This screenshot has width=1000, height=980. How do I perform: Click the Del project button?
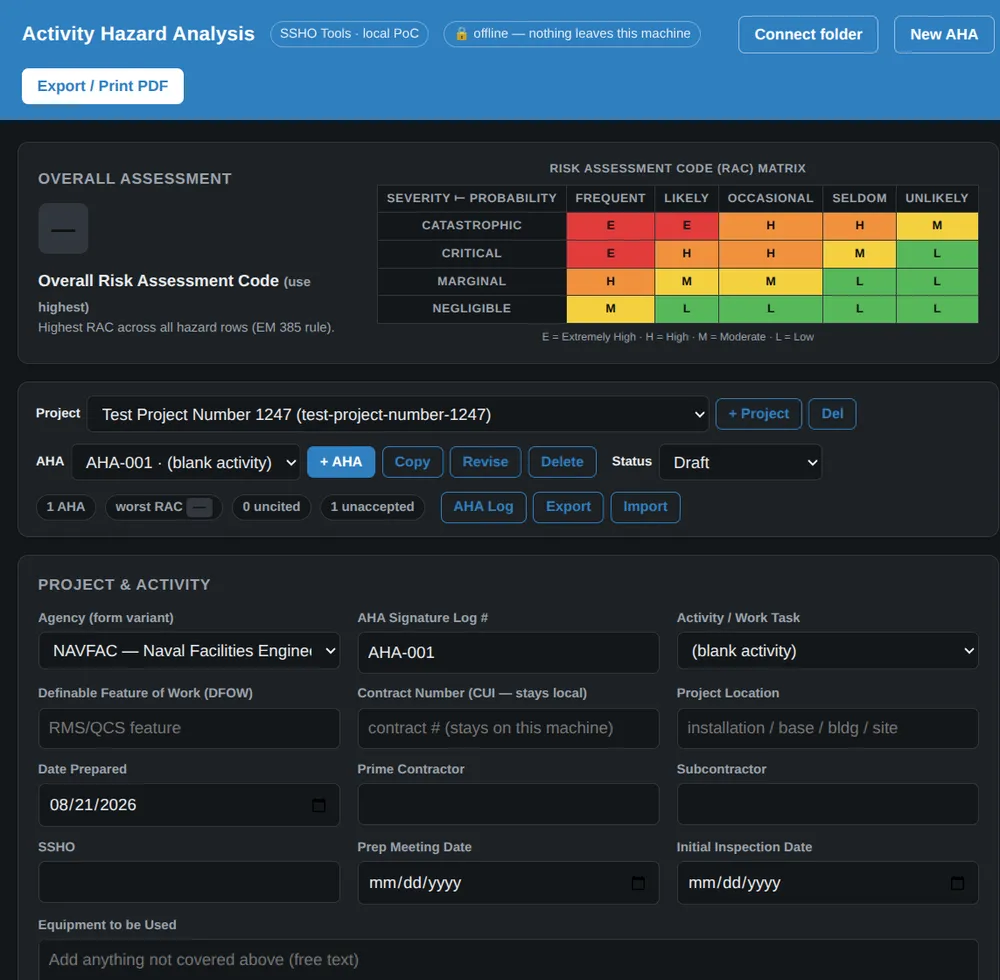point(832,414)
